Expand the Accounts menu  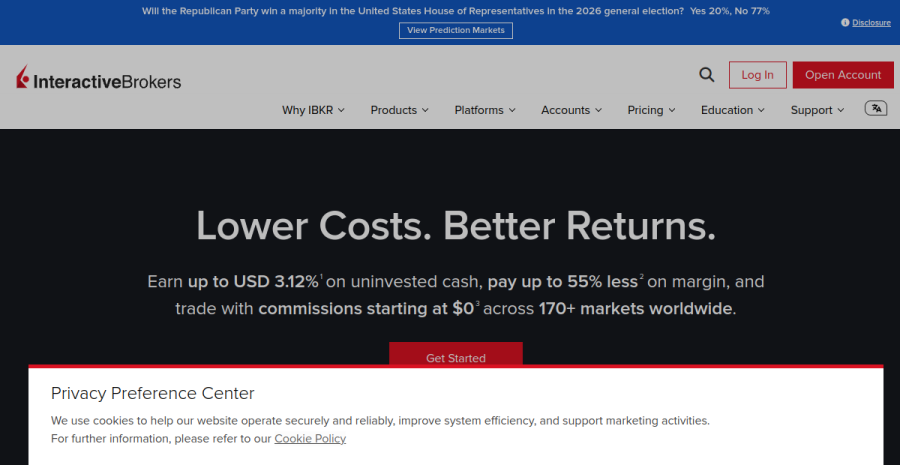(572, 110)
